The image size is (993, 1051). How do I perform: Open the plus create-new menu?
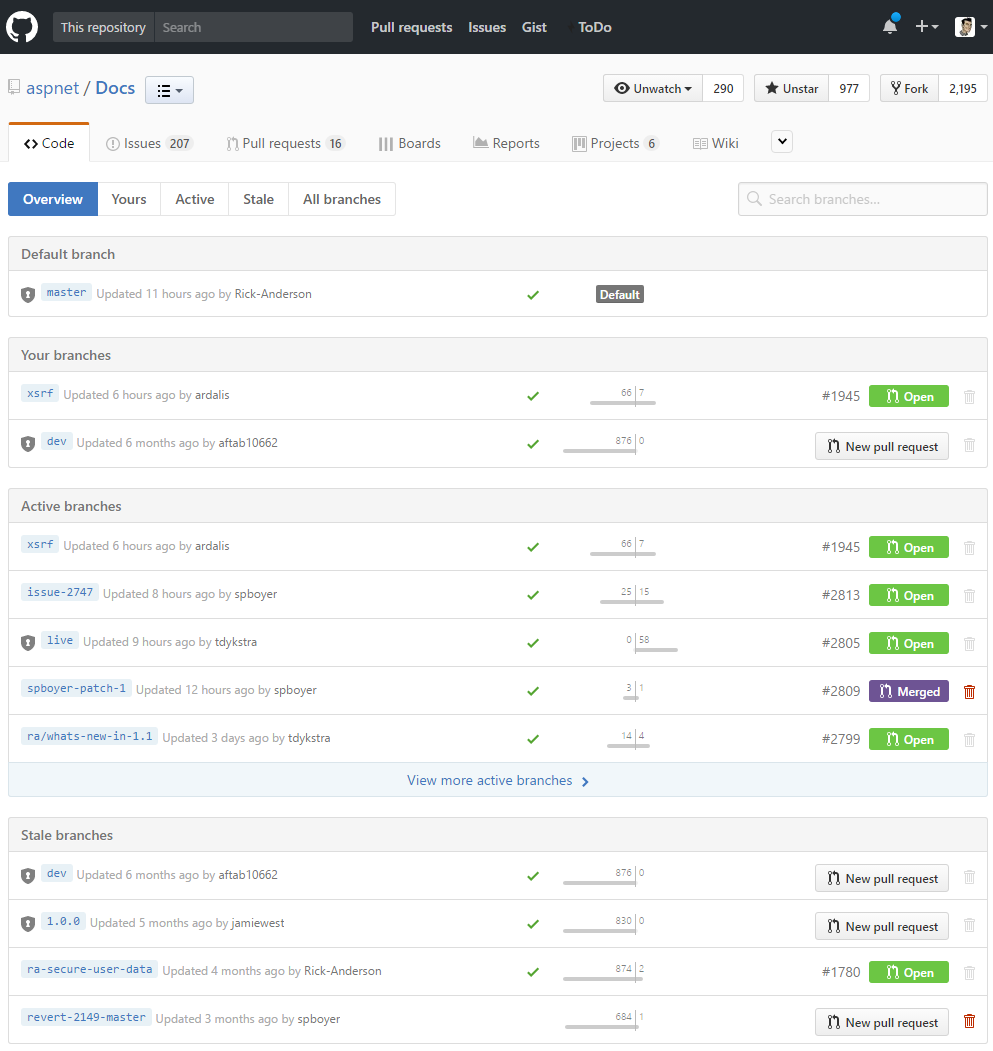927,26
